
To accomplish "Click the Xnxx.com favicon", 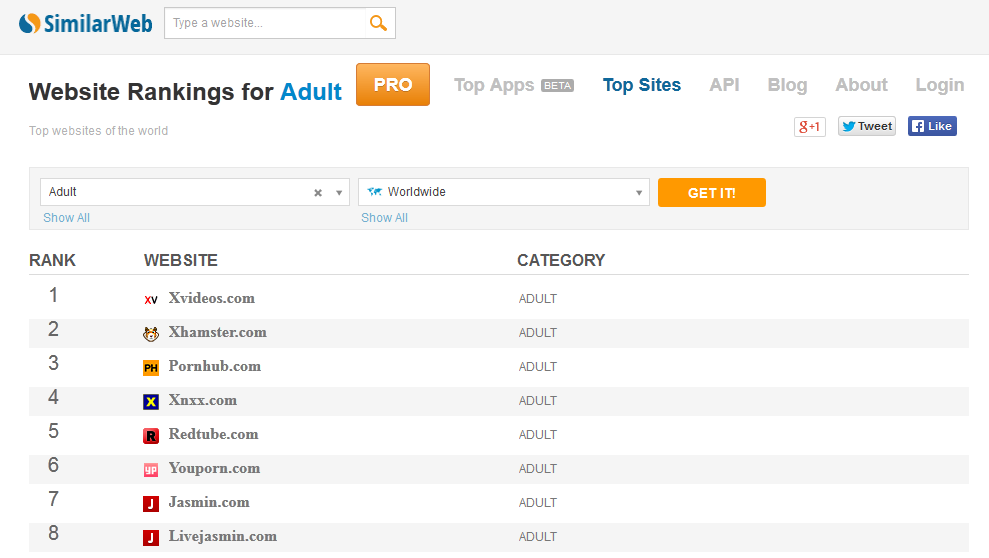I will [x=151, y=402].
